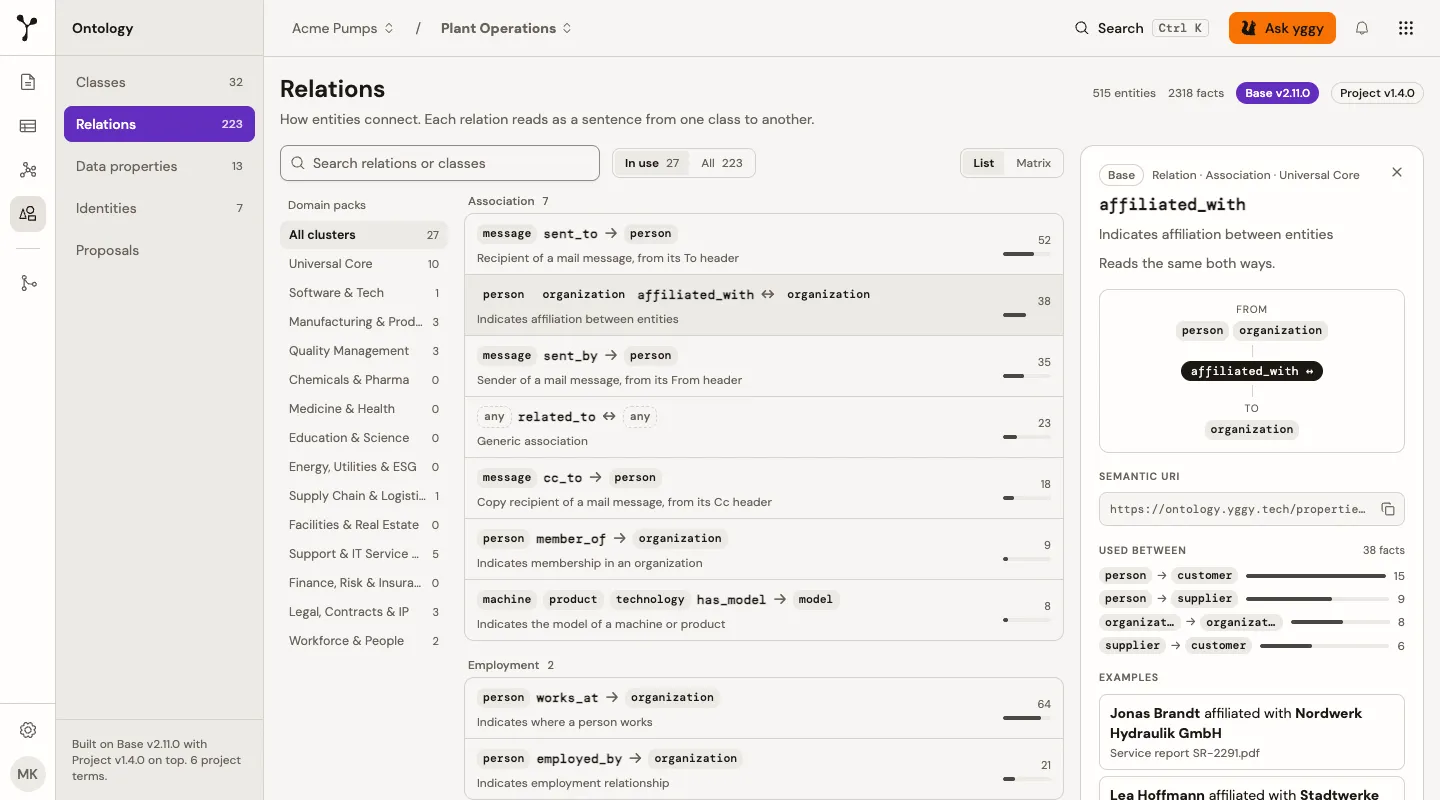Open the has_model relation row

tap(764, 610)
